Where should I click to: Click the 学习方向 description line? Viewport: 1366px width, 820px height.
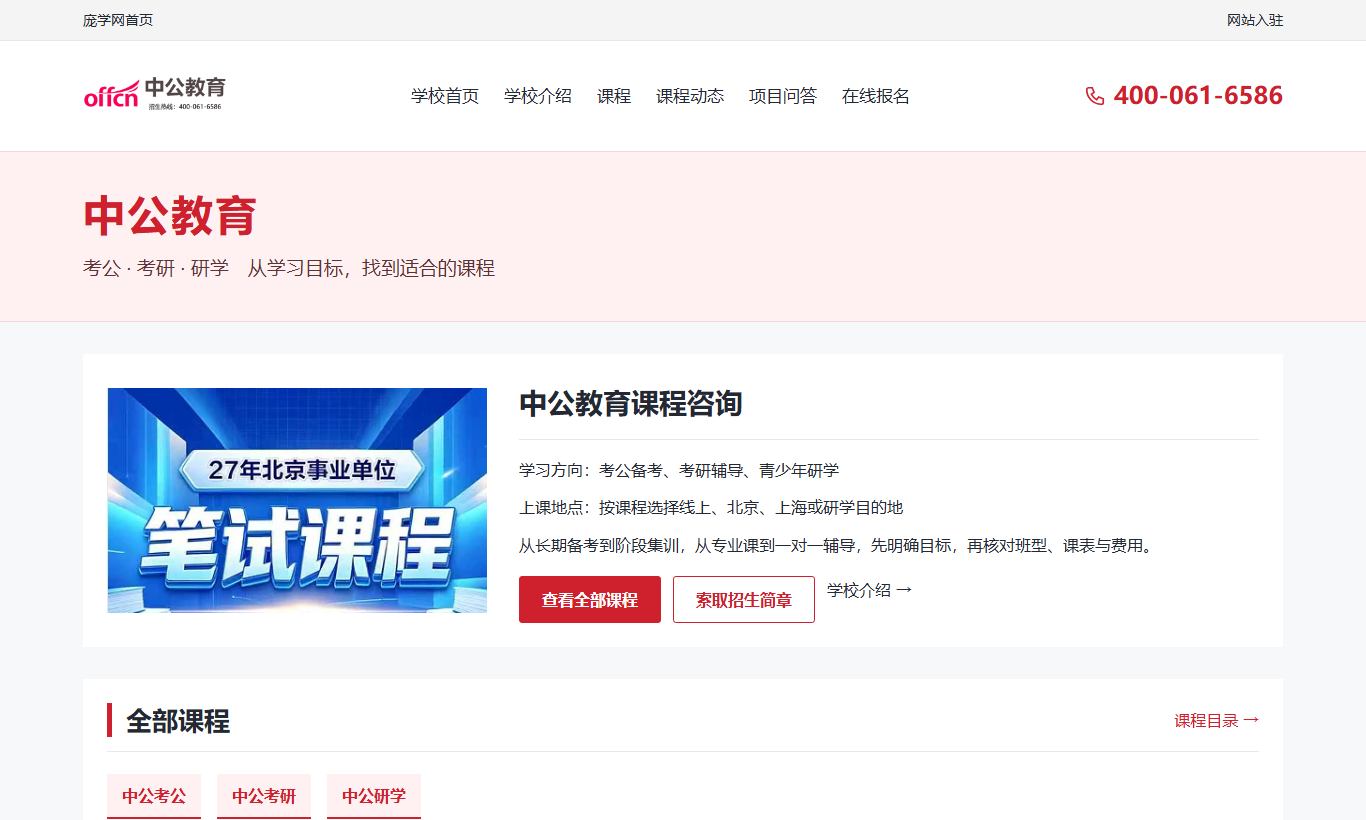point(679,470)
